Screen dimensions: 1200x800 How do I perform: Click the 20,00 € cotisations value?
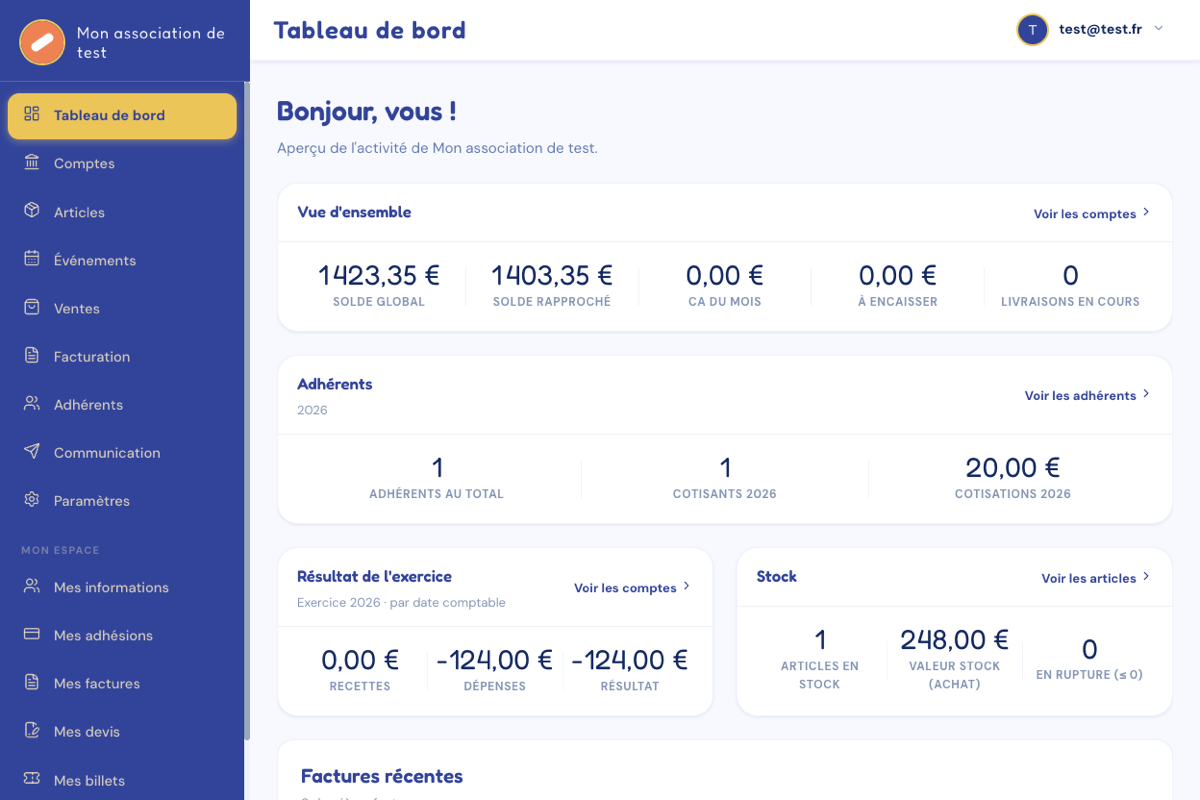pos(1013,467)
